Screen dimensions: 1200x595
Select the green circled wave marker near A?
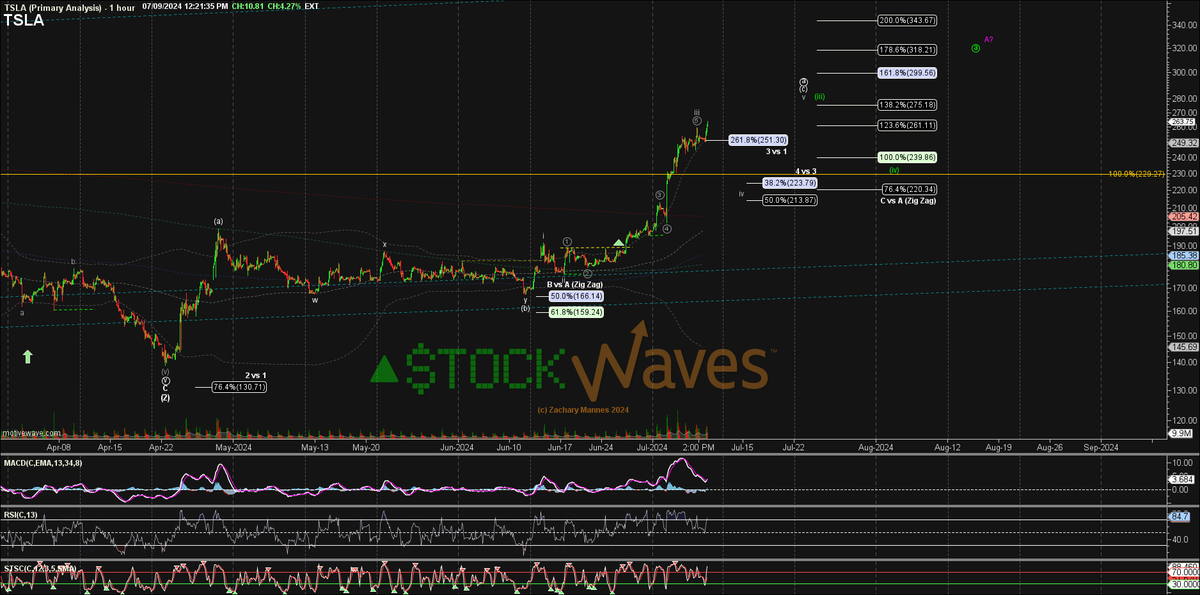974,48
